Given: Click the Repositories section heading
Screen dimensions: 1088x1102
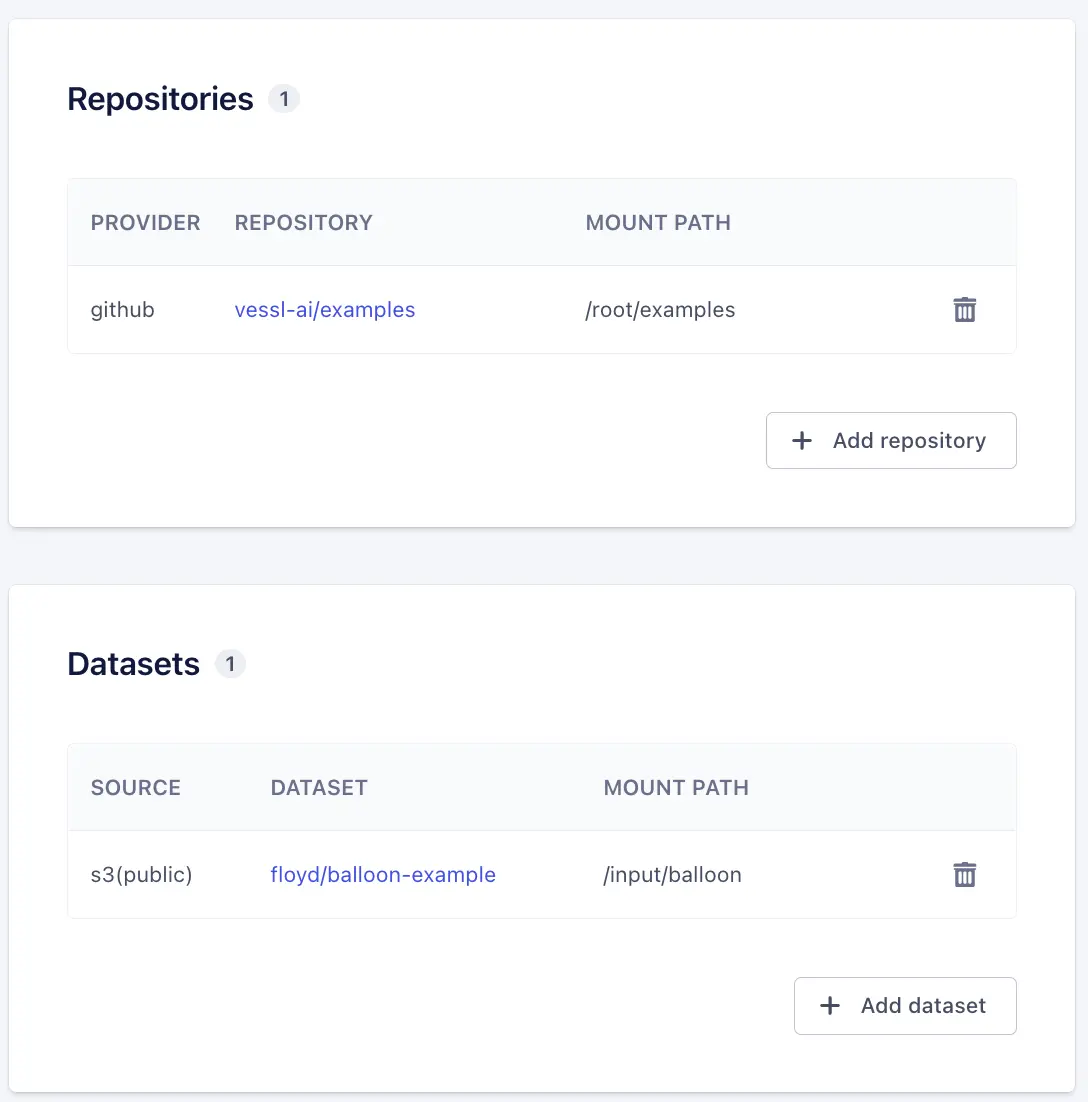Looking at the screenshot, I should point(160,99).
